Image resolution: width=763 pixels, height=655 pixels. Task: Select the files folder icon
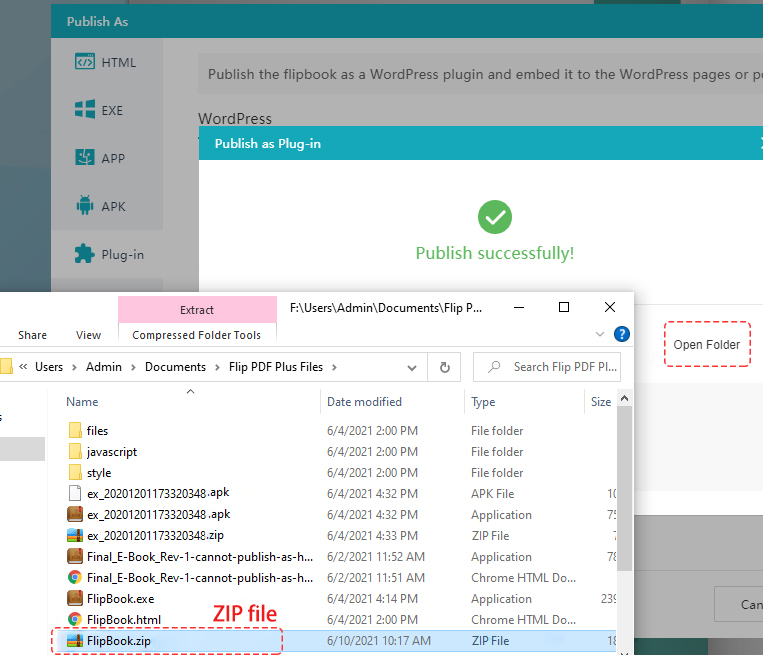(x=75, y=430)
